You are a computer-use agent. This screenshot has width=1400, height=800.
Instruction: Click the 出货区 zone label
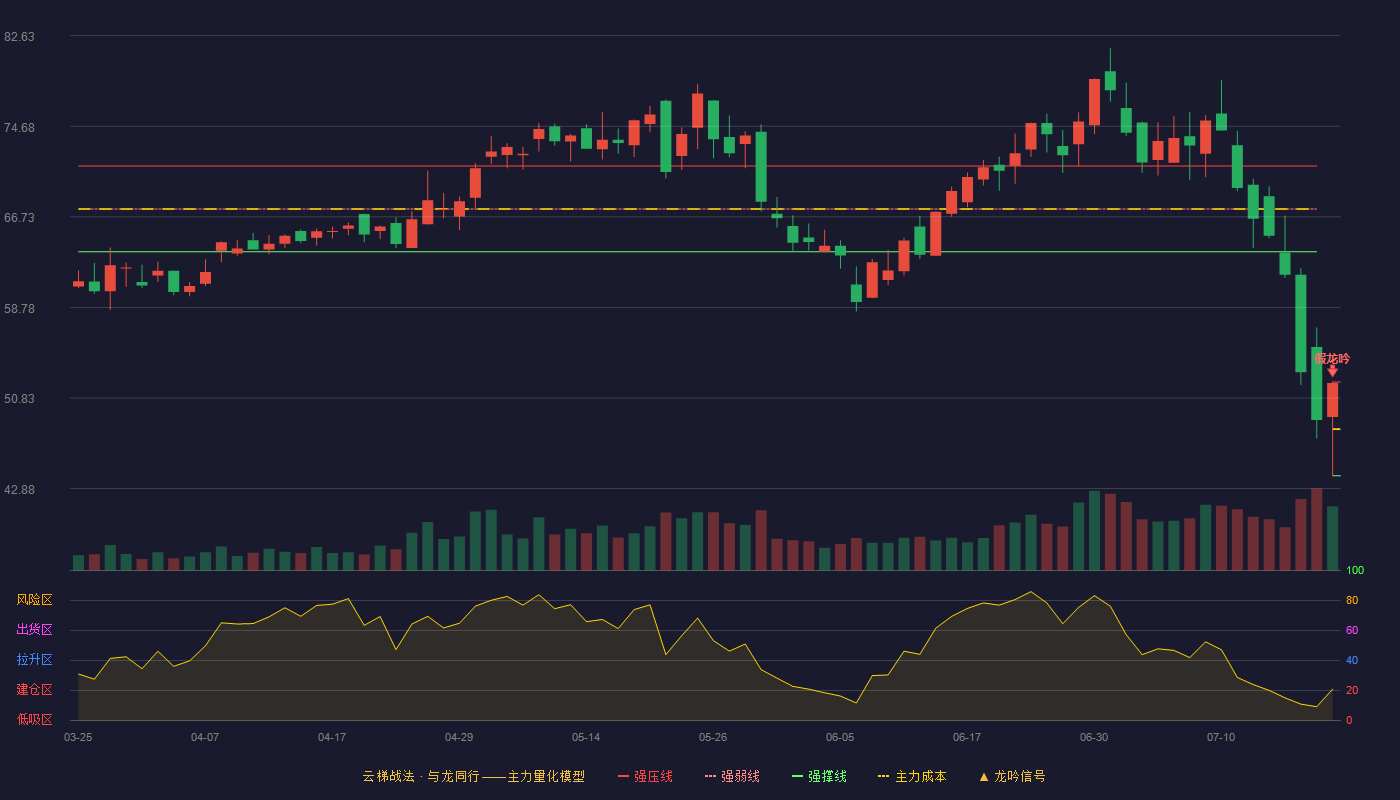tap(34, 630)
